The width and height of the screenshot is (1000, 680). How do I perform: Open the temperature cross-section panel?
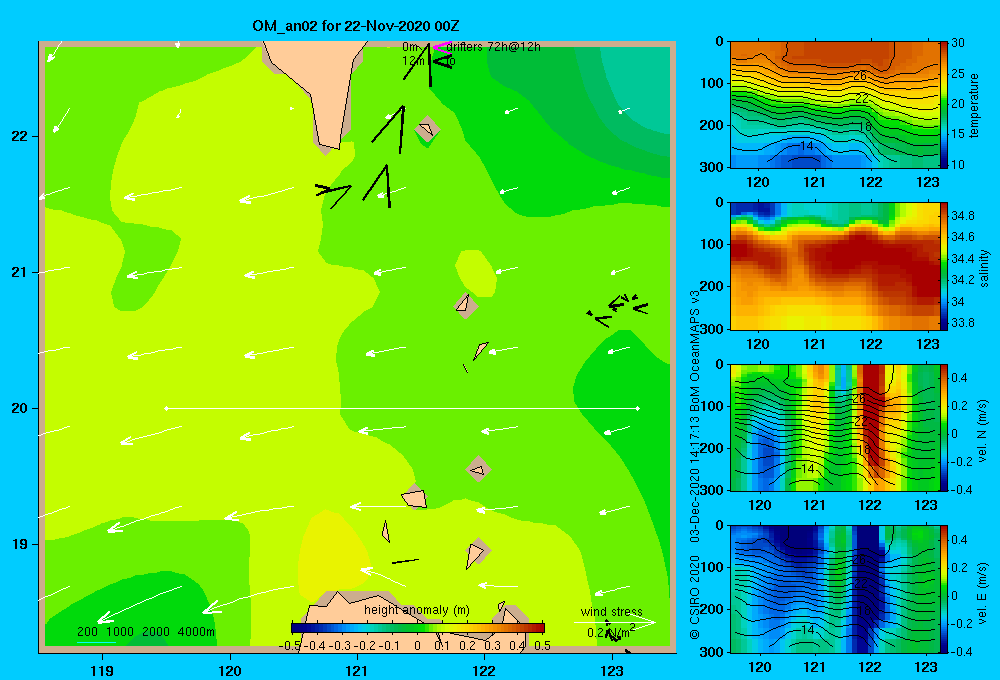[x=834, y=105]
